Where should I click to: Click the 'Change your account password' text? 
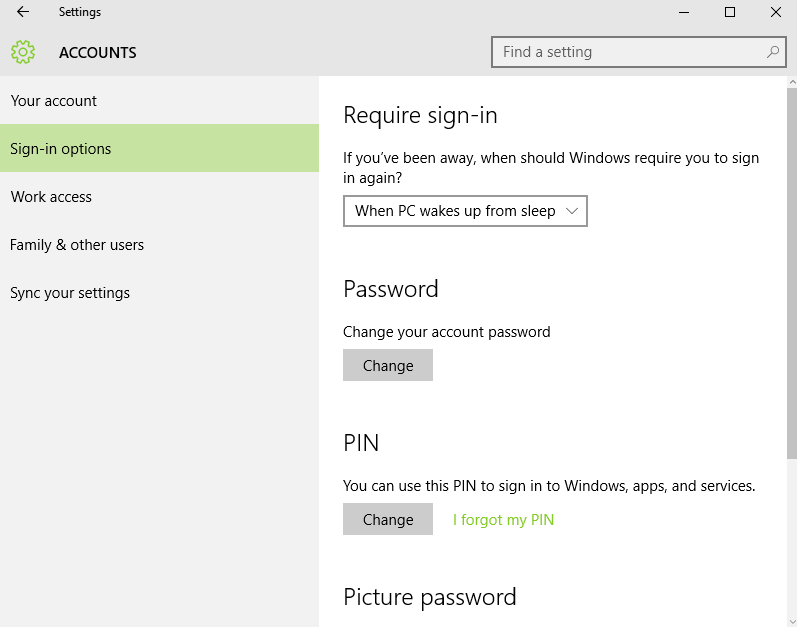coord(447,332)
